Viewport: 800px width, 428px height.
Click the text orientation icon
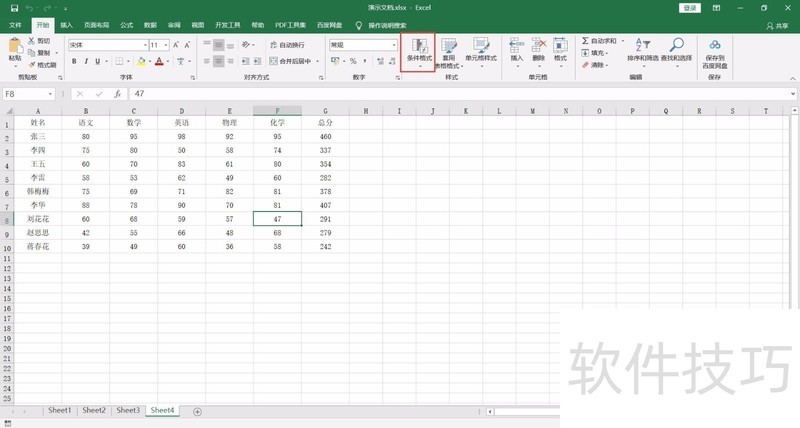246,44
